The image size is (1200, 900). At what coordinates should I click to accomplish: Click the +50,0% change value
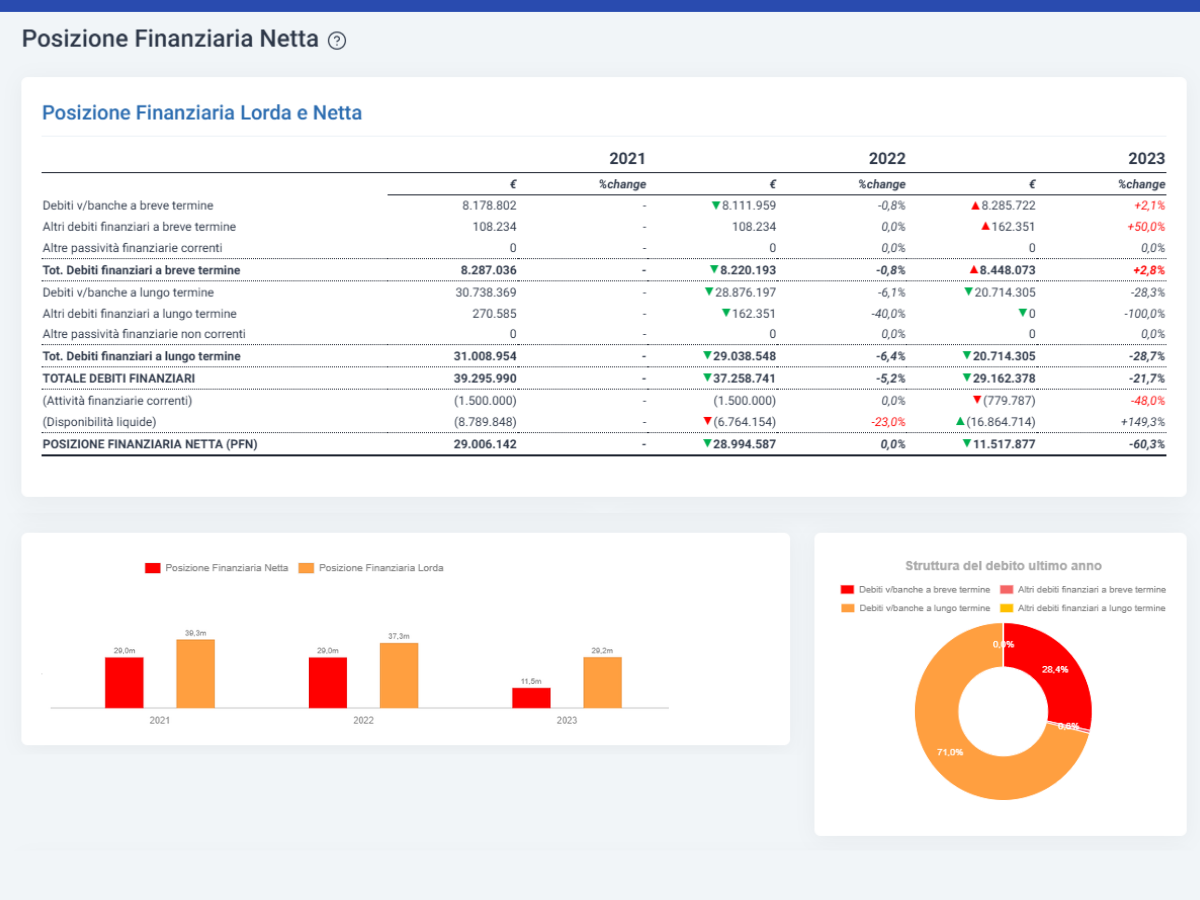[x=1146, y=227]
